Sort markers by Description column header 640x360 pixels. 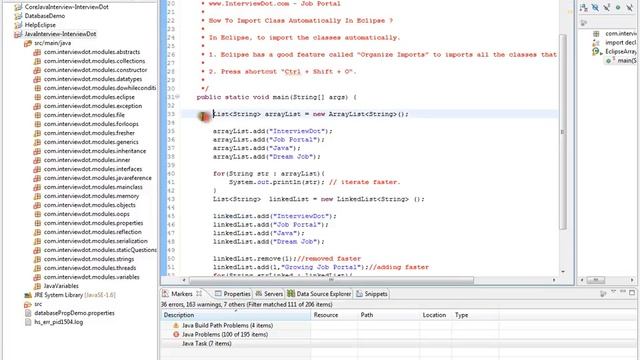[236, 315]
